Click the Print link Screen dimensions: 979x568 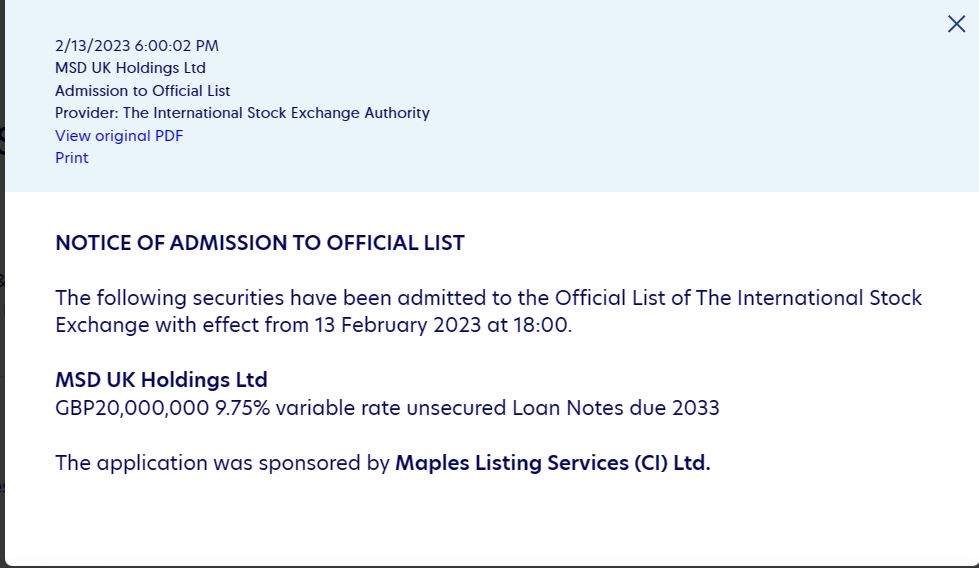[72, 158]
